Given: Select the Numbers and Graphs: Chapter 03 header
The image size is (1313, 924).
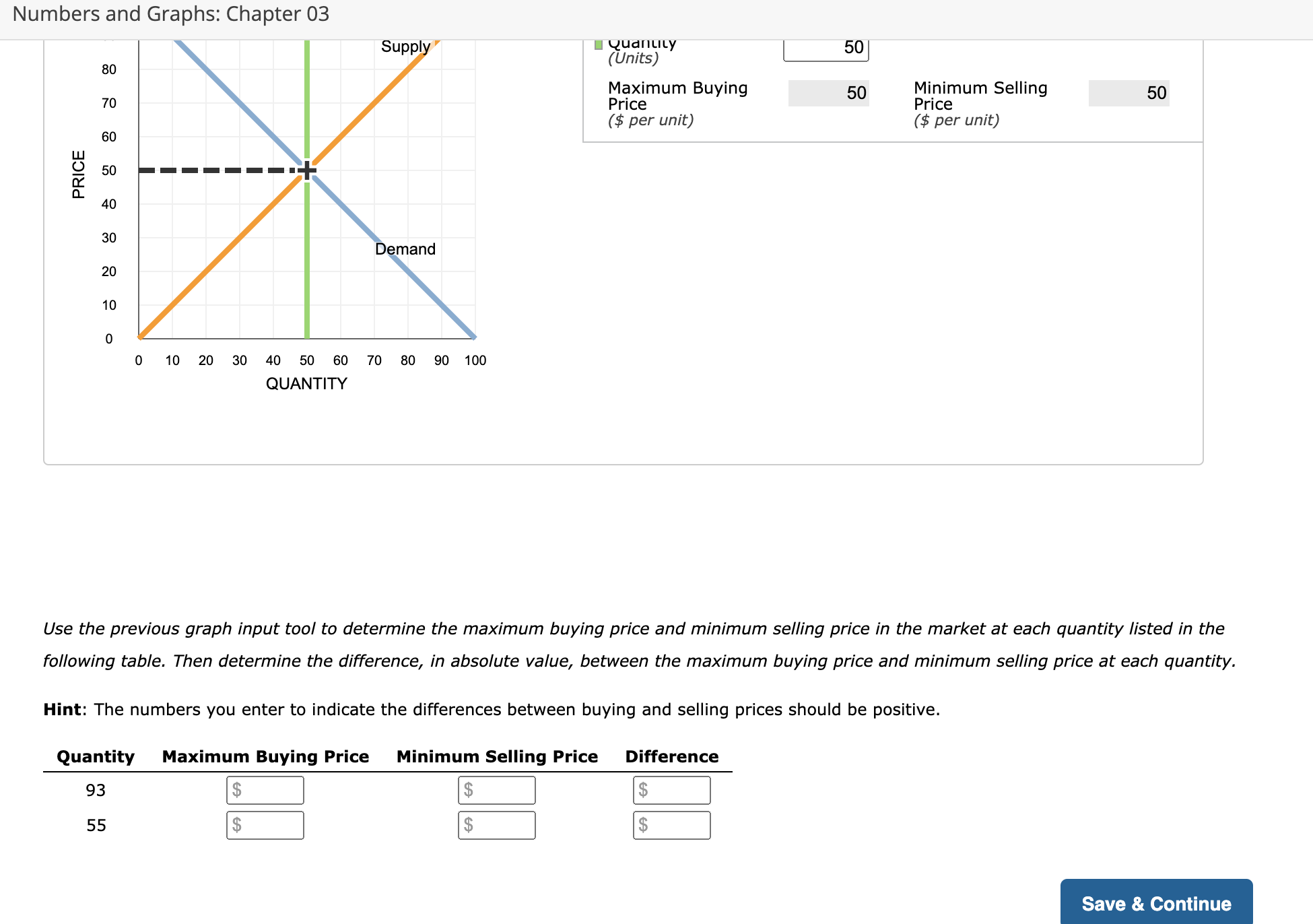Looking at the screenshot, I should click(x=170, y=13).
